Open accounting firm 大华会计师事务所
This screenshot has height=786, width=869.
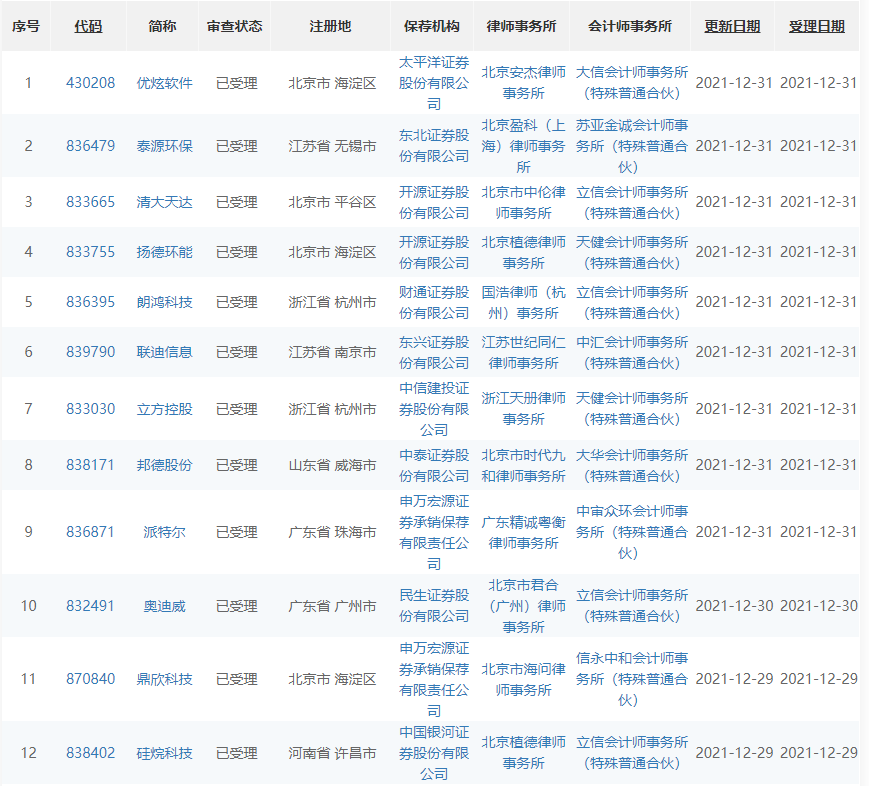click(632, 465)
